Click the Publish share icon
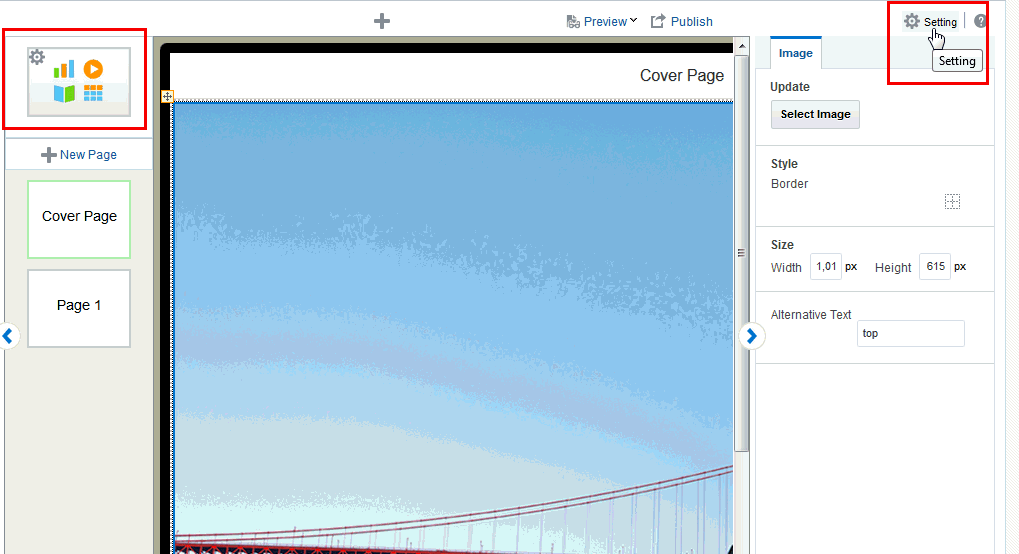 658,21
